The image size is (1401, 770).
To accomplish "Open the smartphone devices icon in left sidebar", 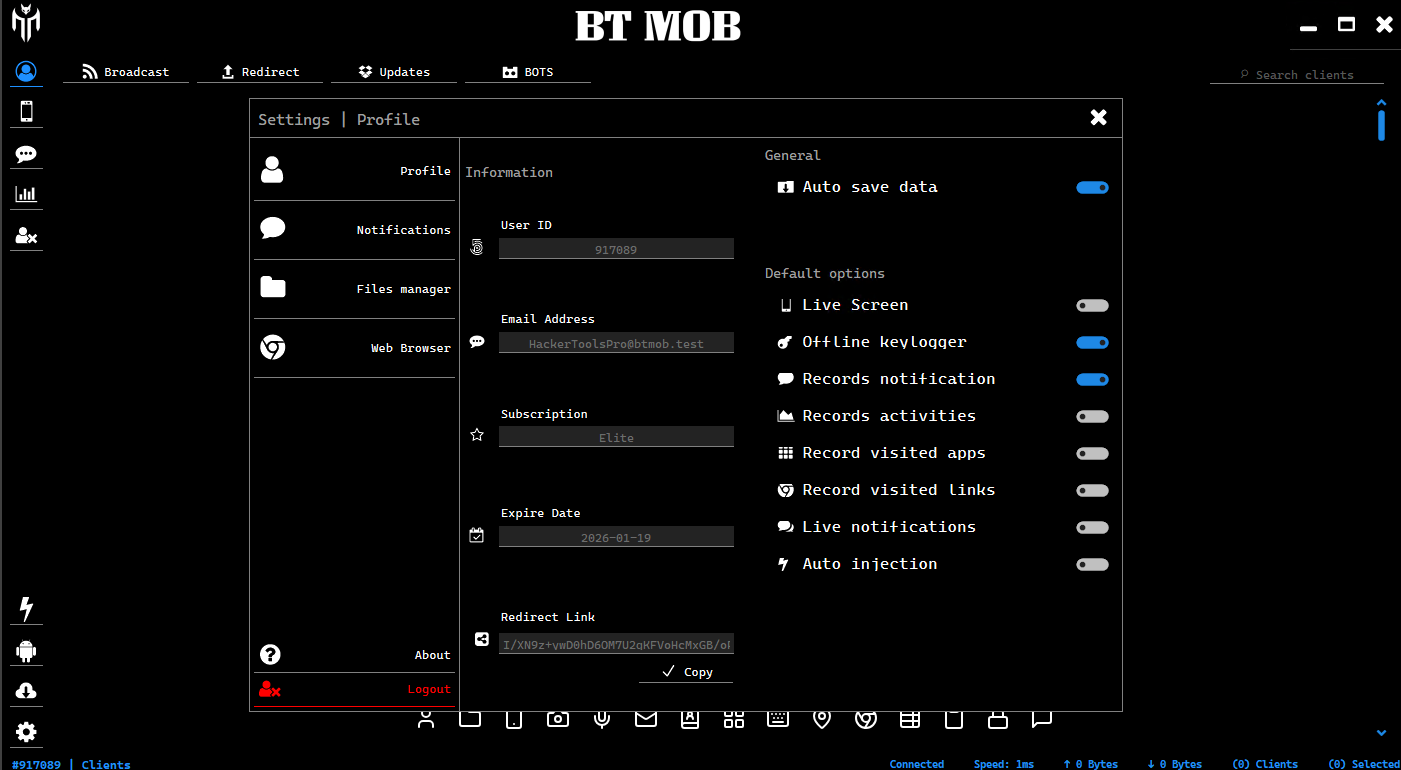I will (x=26, y=111).
